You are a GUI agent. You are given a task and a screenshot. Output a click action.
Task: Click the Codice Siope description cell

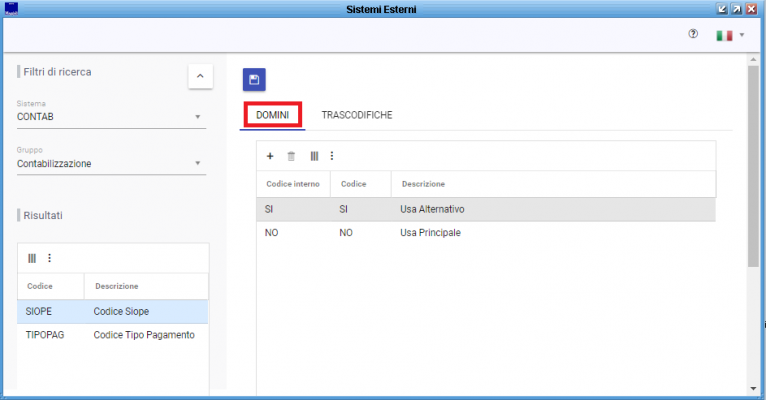click(121, 312)
